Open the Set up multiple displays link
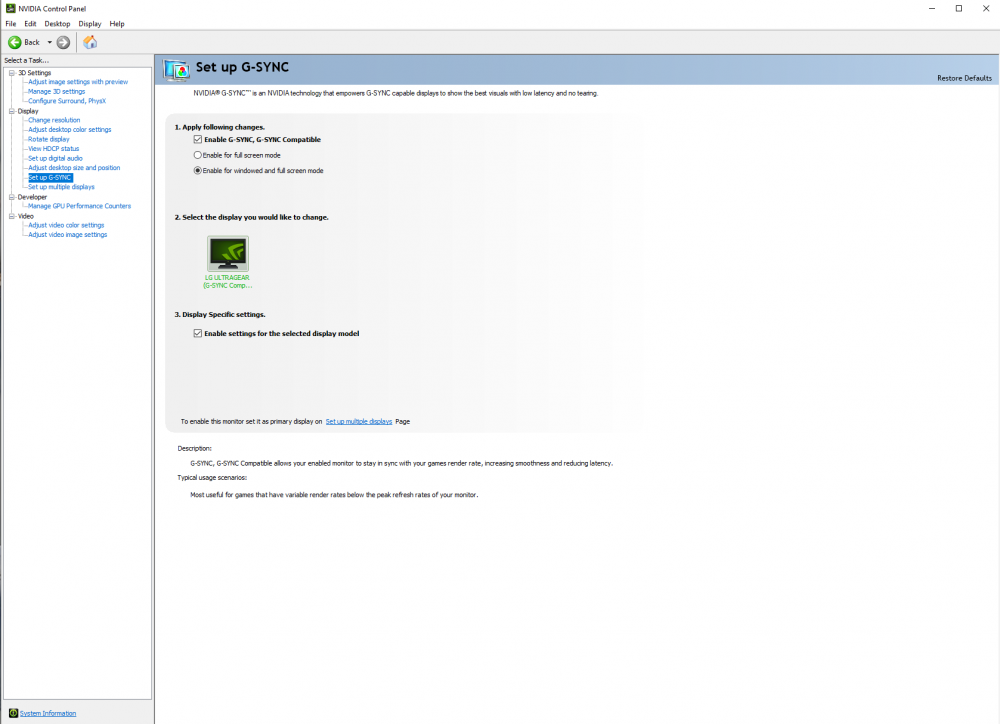 click(359, 421)
